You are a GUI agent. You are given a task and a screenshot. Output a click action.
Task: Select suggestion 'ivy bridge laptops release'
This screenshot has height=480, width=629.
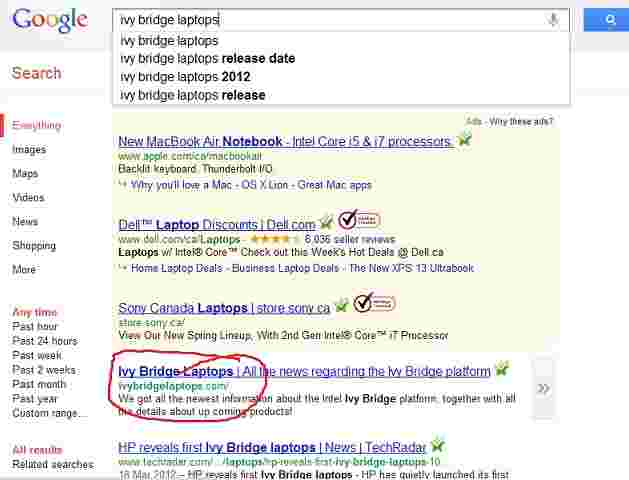pyautogui.click(x=340, y=95)
